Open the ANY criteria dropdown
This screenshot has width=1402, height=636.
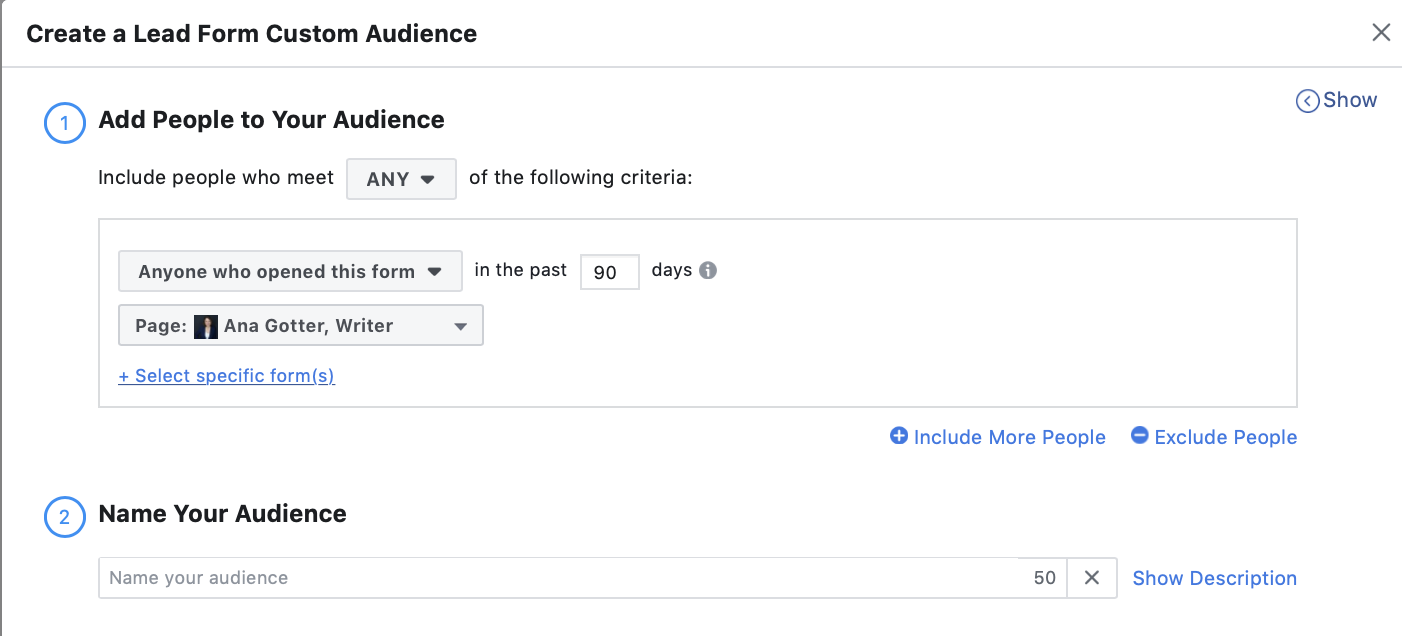401,178
